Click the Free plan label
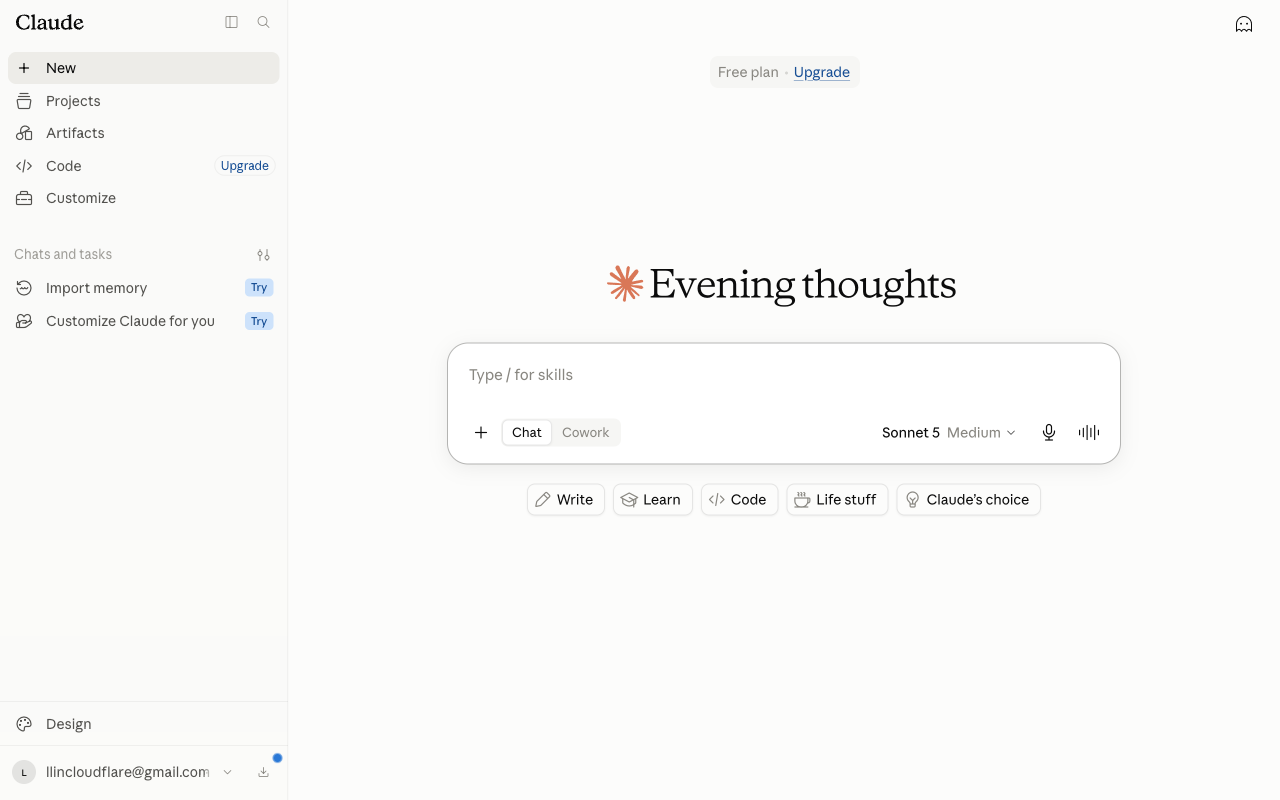Viewport: 1280px width, 800px height. click(x=748, y=72)
